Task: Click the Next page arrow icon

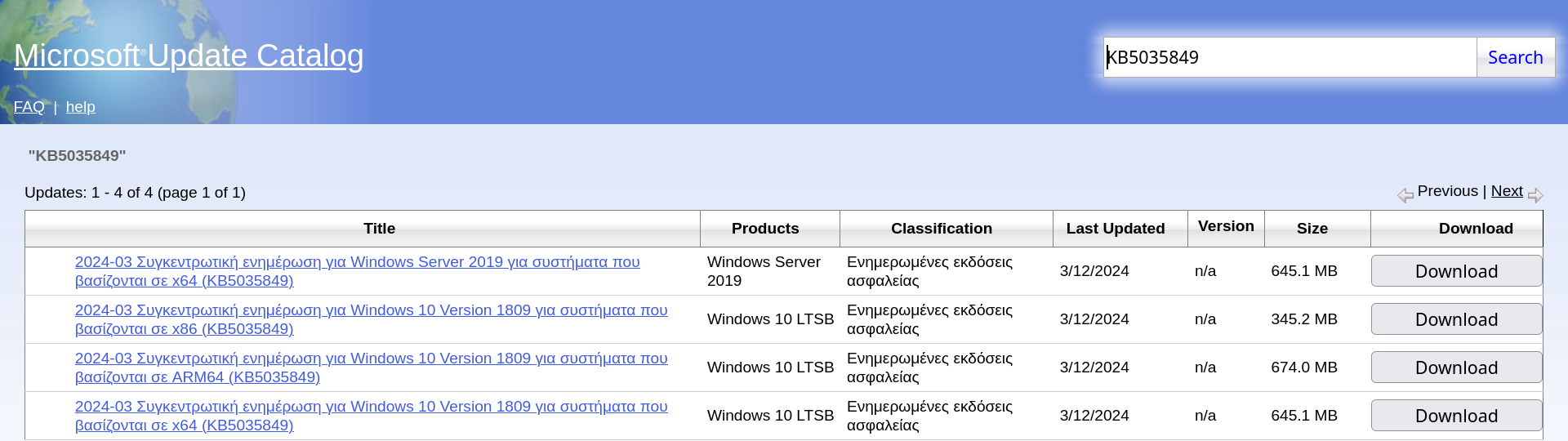Action: (x=1535, y=195)
